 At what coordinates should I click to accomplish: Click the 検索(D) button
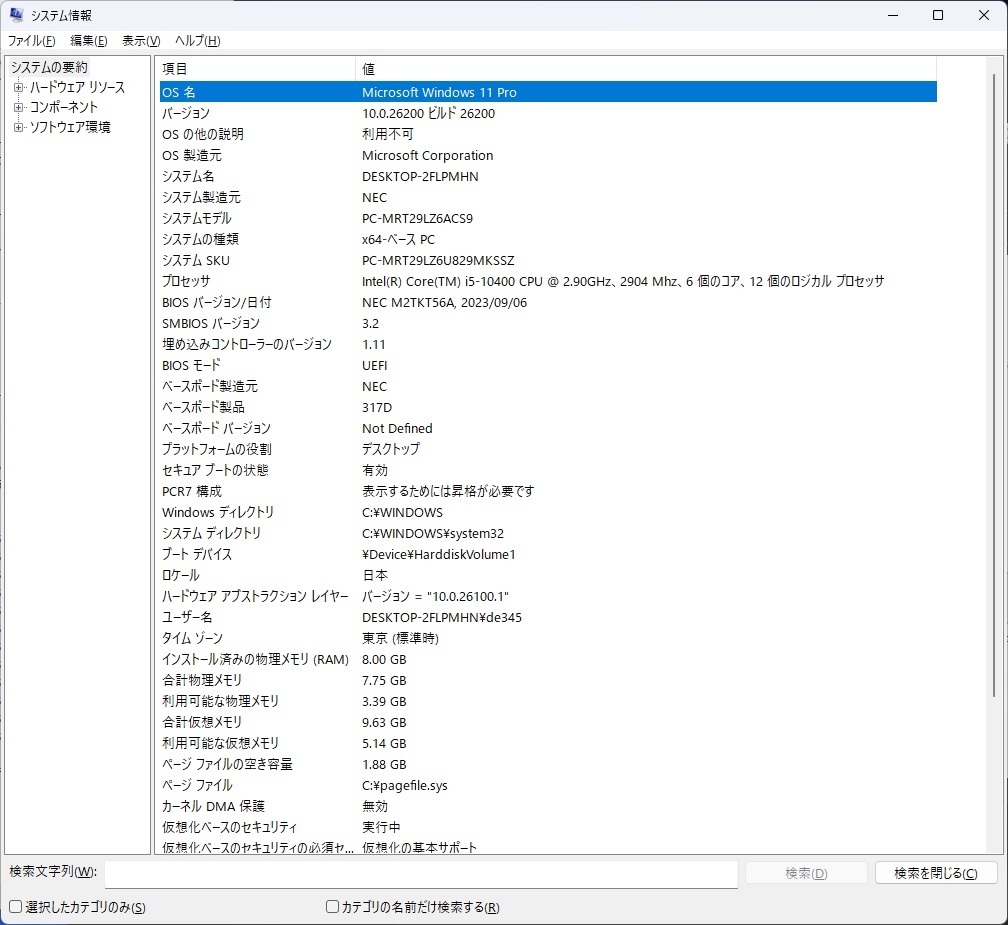coord(806,873)
